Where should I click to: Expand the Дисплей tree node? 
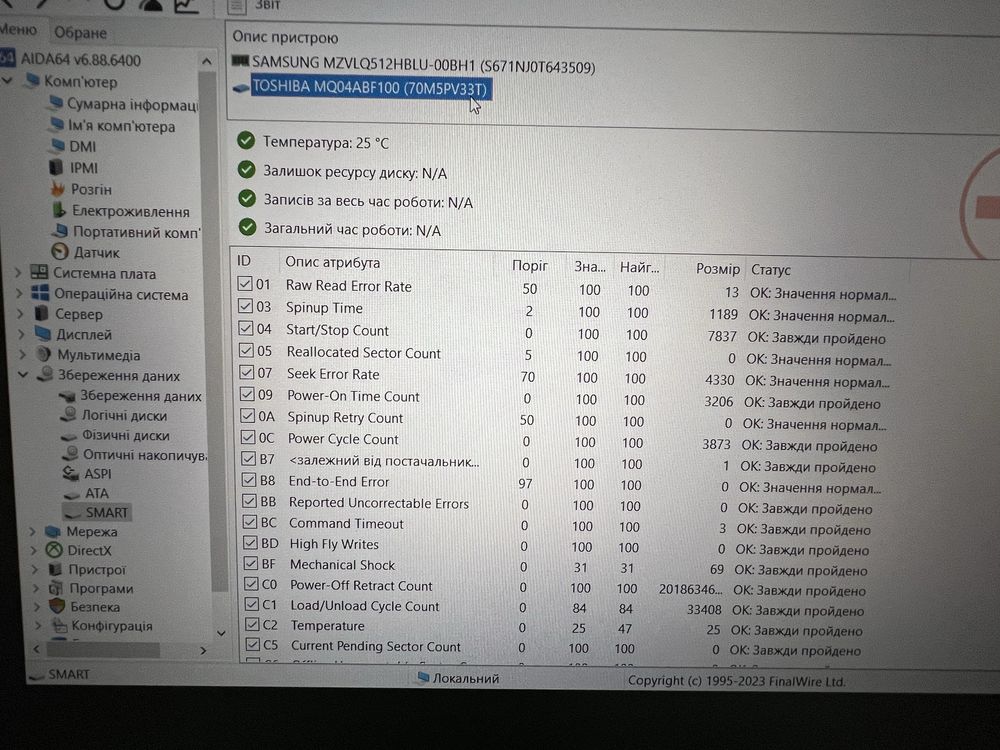22,334
